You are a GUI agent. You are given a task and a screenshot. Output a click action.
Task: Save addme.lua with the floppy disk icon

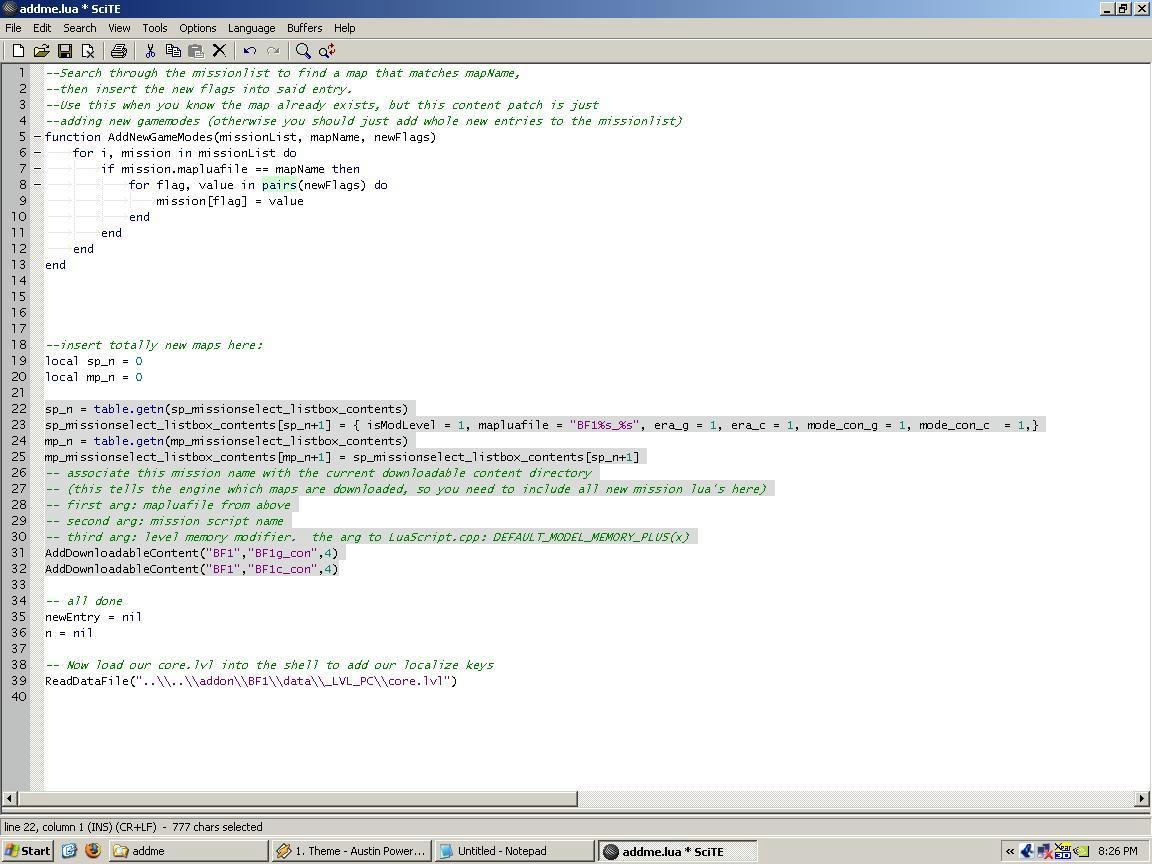pos(65,51)
